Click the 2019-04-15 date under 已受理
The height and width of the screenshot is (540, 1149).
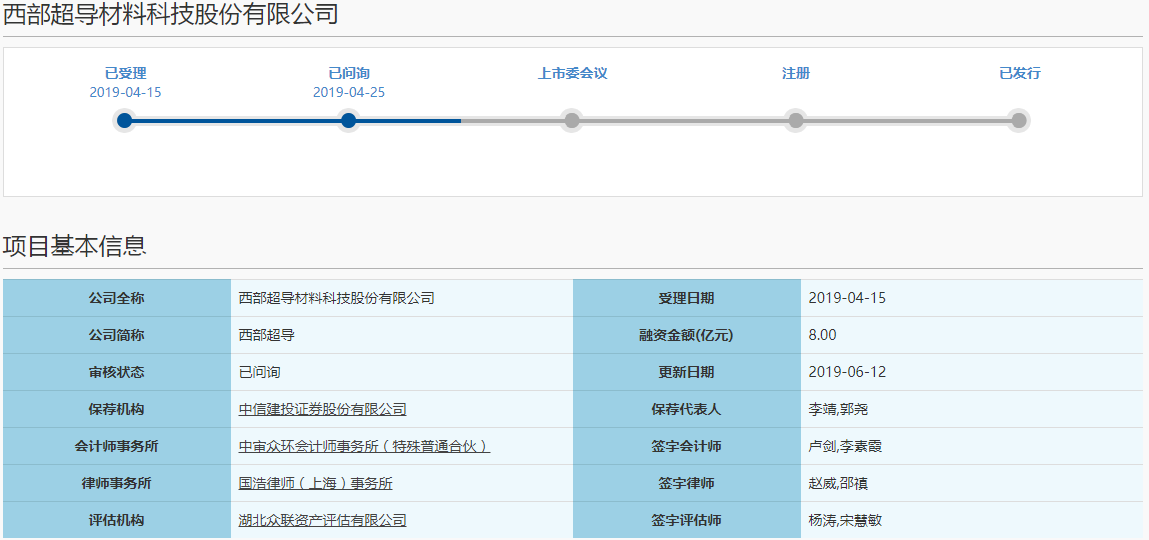[x=125, y=92]
